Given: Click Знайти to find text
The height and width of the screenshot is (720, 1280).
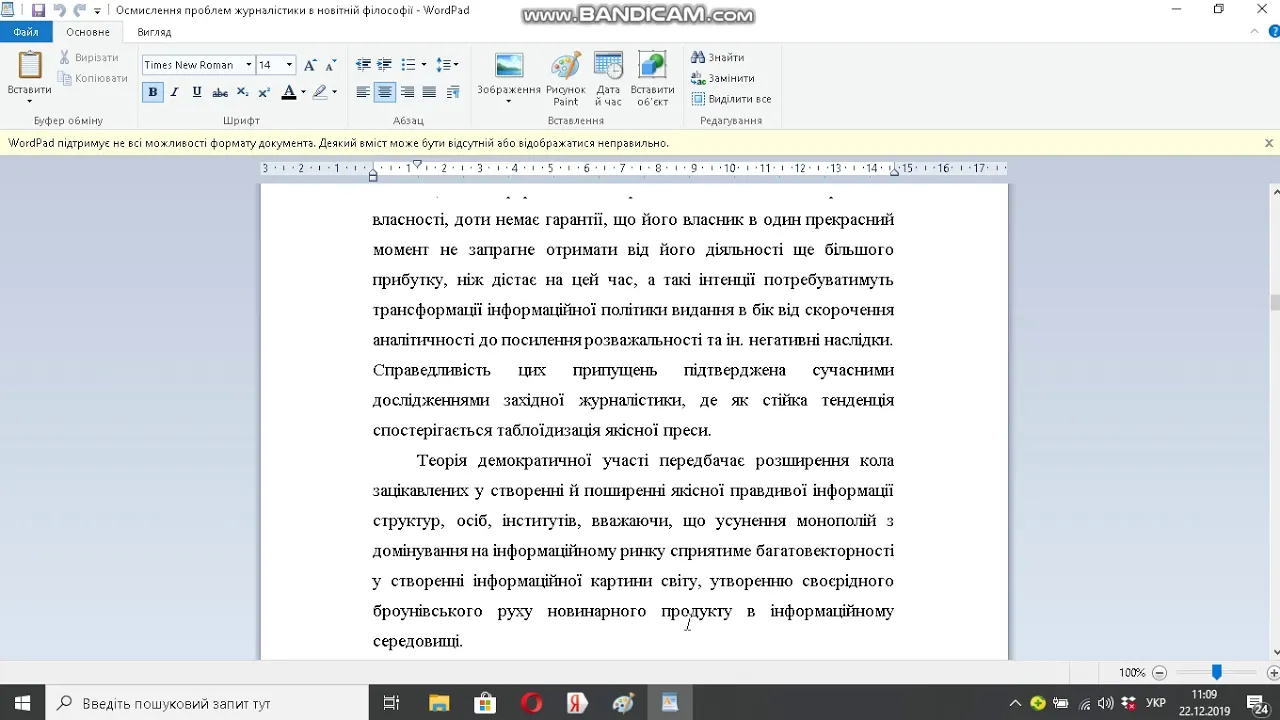Looking at the screenshot, I should (x=718, y=57).
